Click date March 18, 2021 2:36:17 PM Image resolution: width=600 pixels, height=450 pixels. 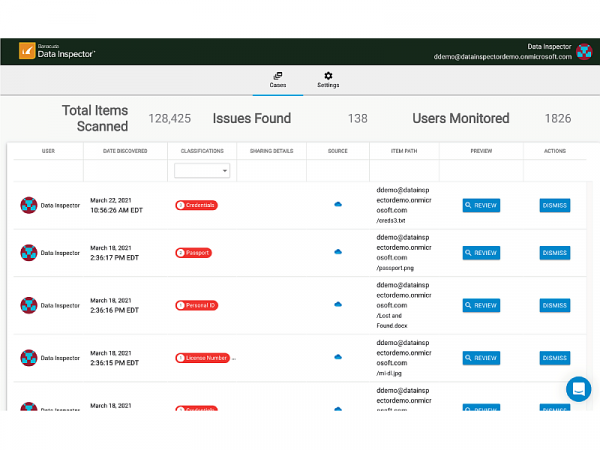tap(114, 253)
